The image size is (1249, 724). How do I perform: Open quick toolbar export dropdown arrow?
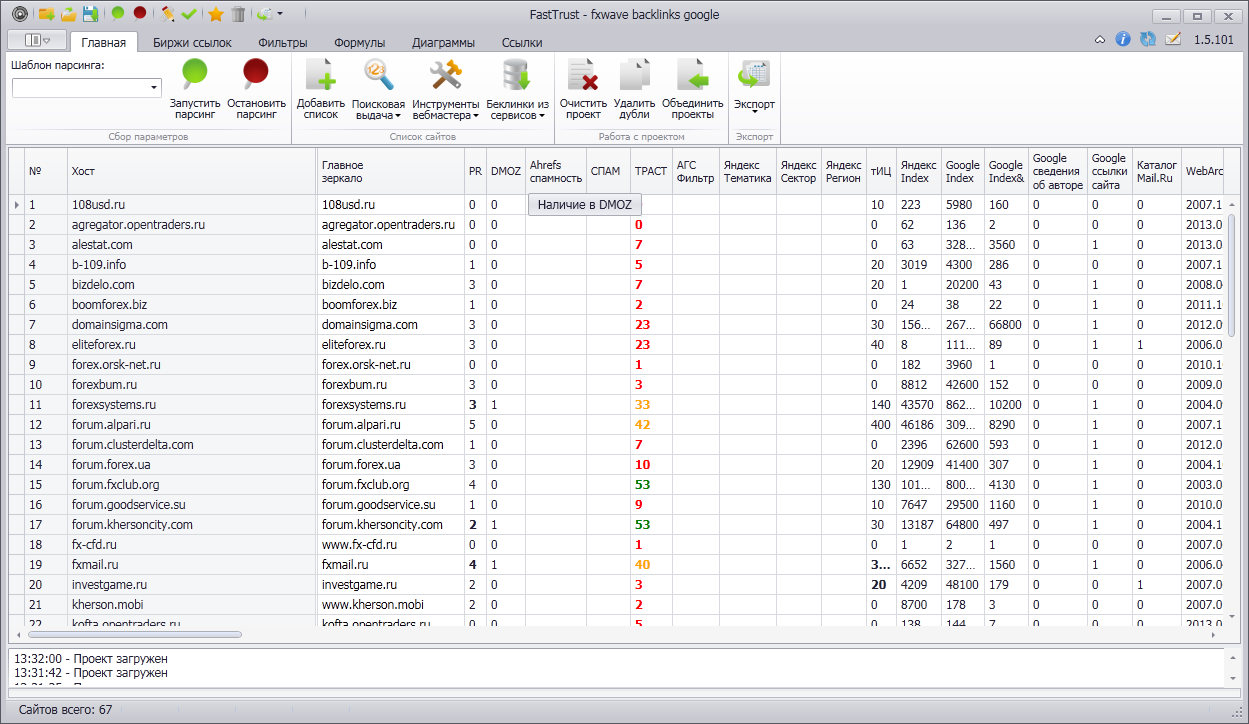click(x=280, y=14)
